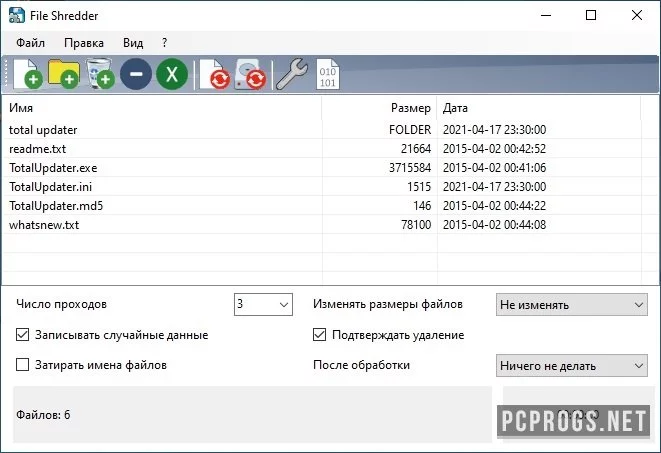
Task: Click the shred files icon with red arrows
Action: 215,74
